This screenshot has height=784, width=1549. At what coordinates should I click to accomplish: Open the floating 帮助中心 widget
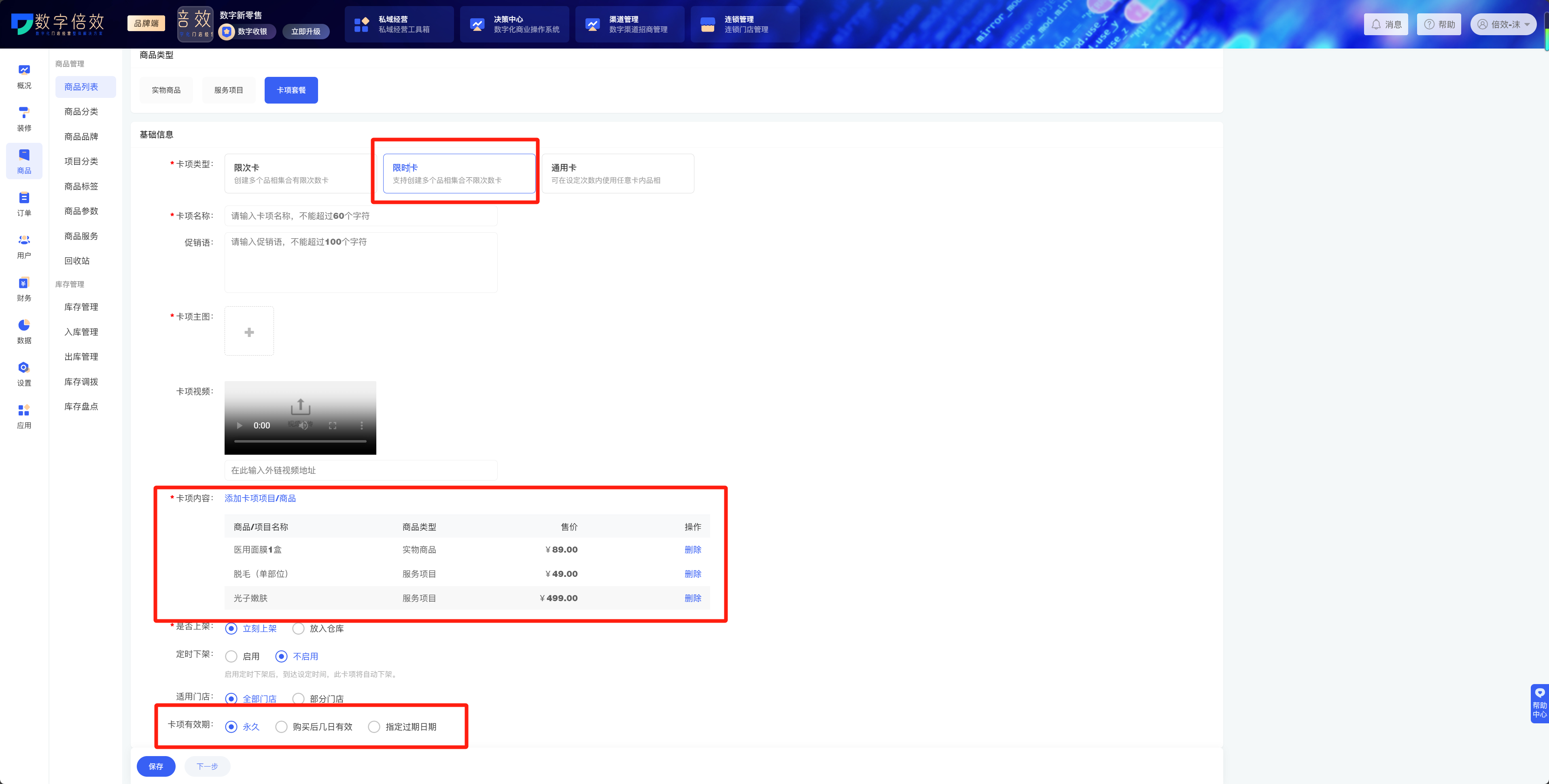(1539, 703)
